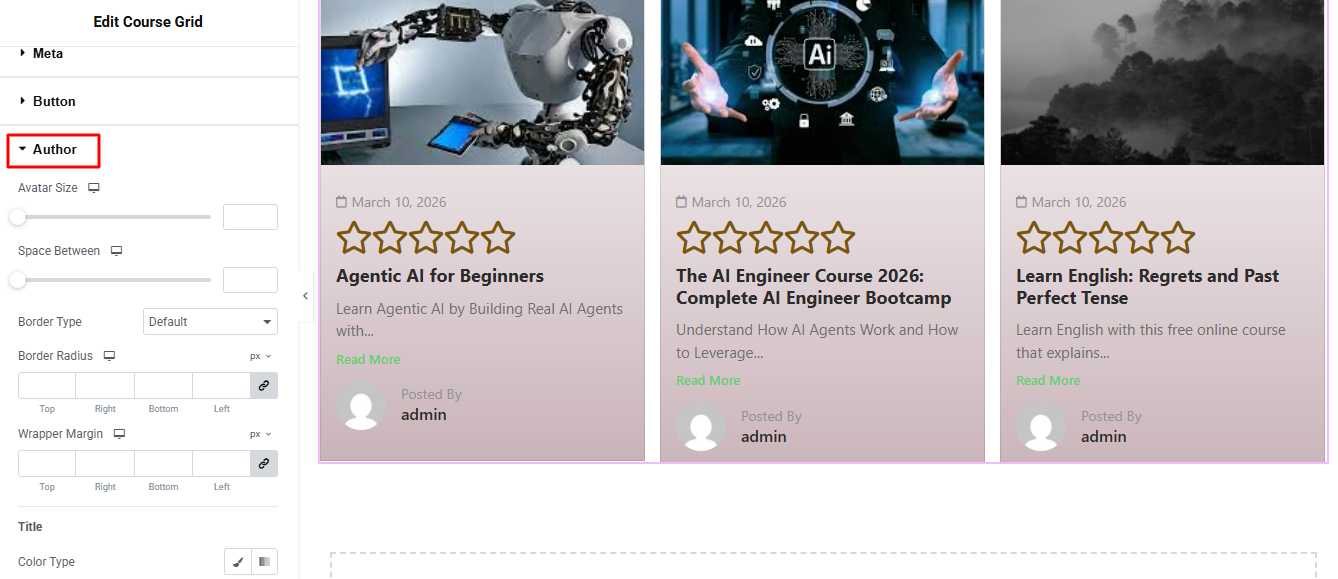Toggle the Border Radius link-values button
This screenshot has height=579, width=1338.
pos(264,386)
